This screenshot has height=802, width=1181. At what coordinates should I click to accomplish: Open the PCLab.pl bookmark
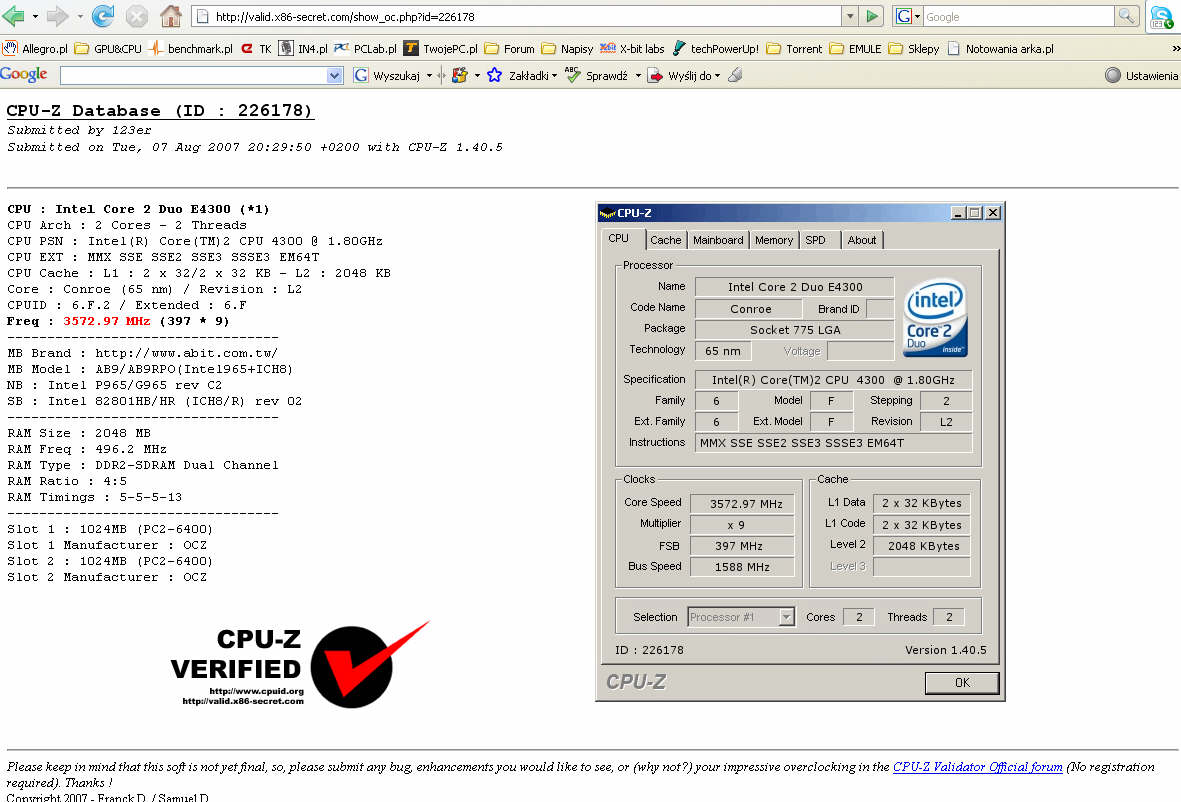point(365,48)
